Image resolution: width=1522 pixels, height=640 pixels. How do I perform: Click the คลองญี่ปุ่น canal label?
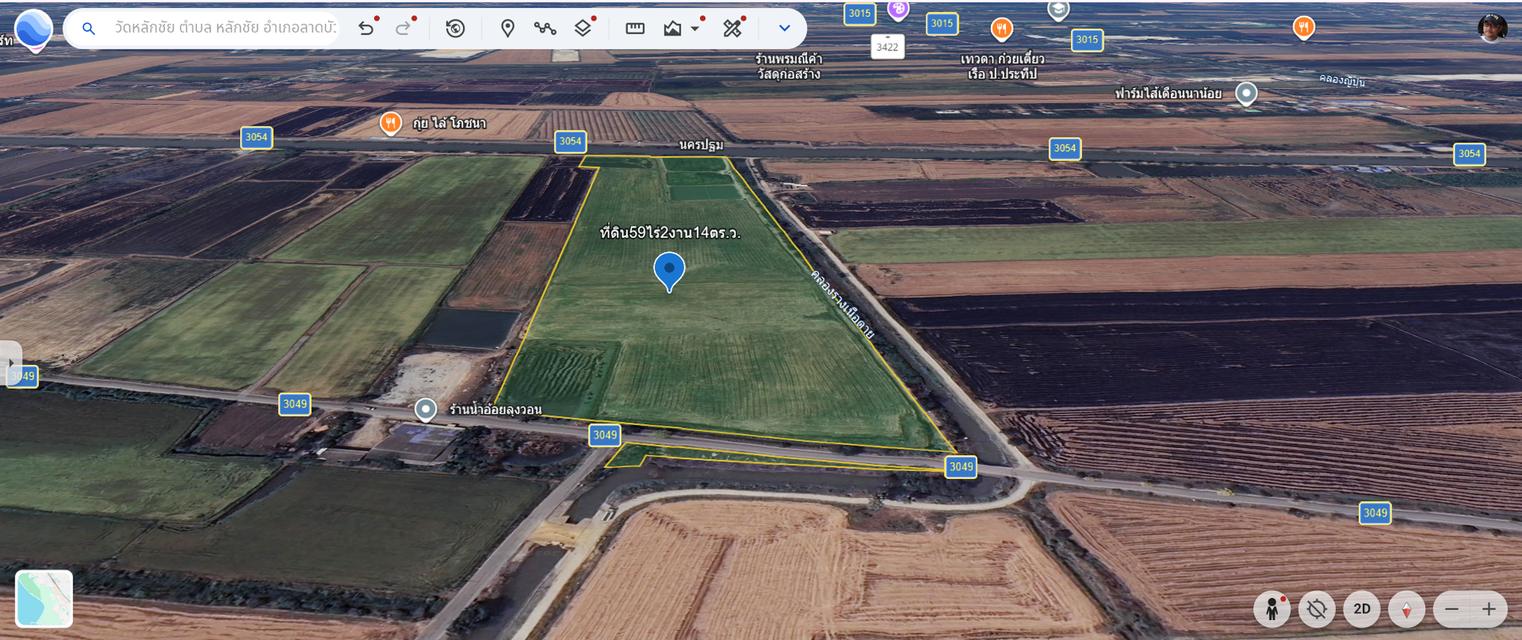1344,82
